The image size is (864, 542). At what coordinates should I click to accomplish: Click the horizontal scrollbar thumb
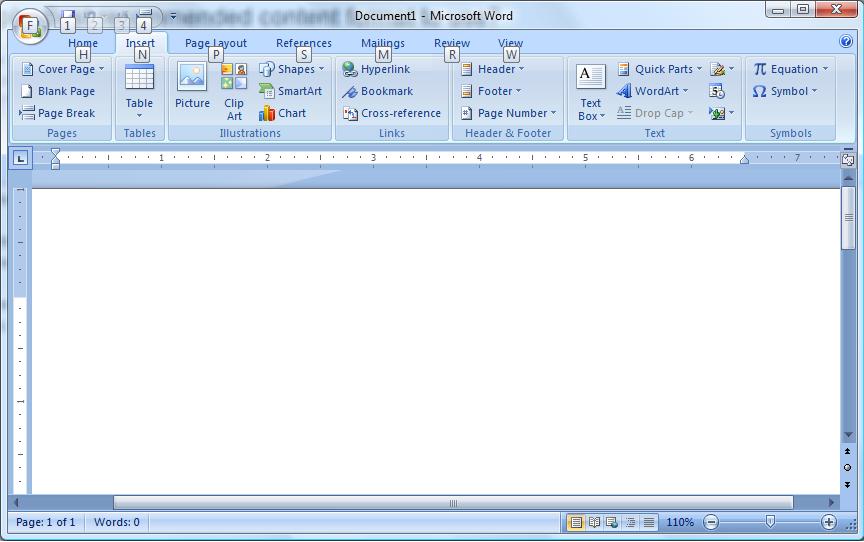pyautogui.click(x=453, y=503)
